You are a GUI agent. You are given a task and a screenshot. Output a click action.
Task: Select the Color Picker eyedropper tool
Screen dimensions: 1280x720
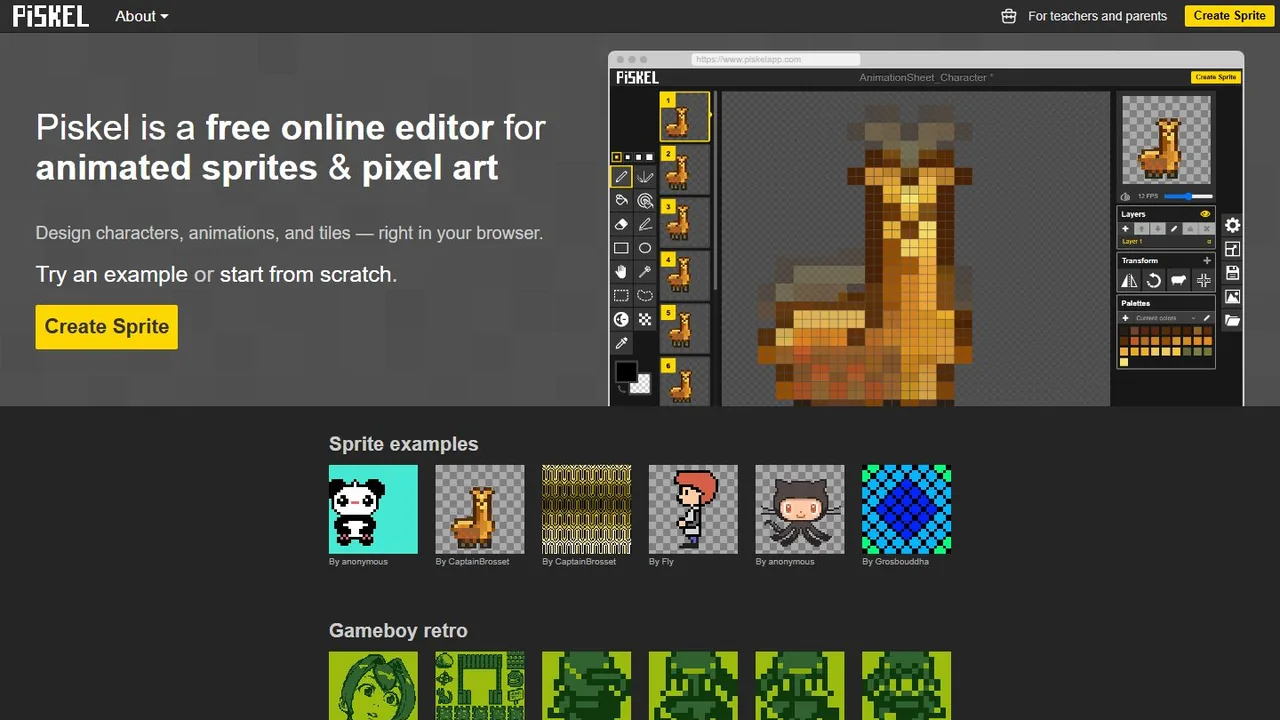point(621,344)
